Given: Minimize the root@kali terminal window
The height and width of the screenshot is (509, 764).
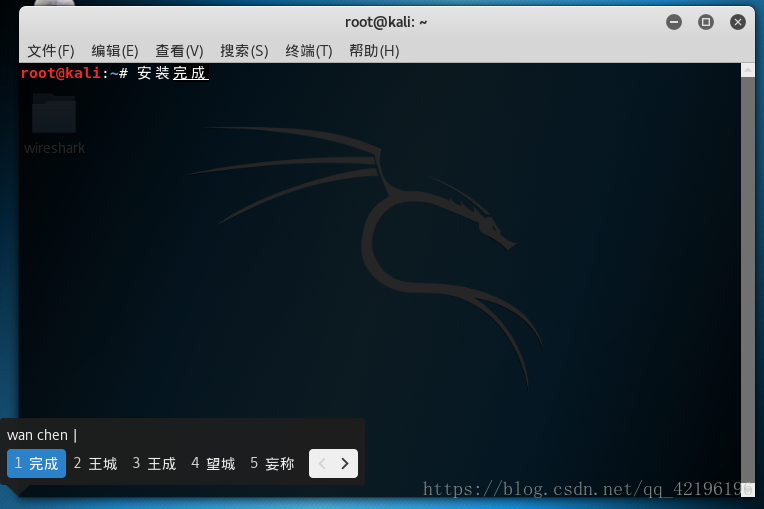Looking at the screenshot, I should (674, 22).
